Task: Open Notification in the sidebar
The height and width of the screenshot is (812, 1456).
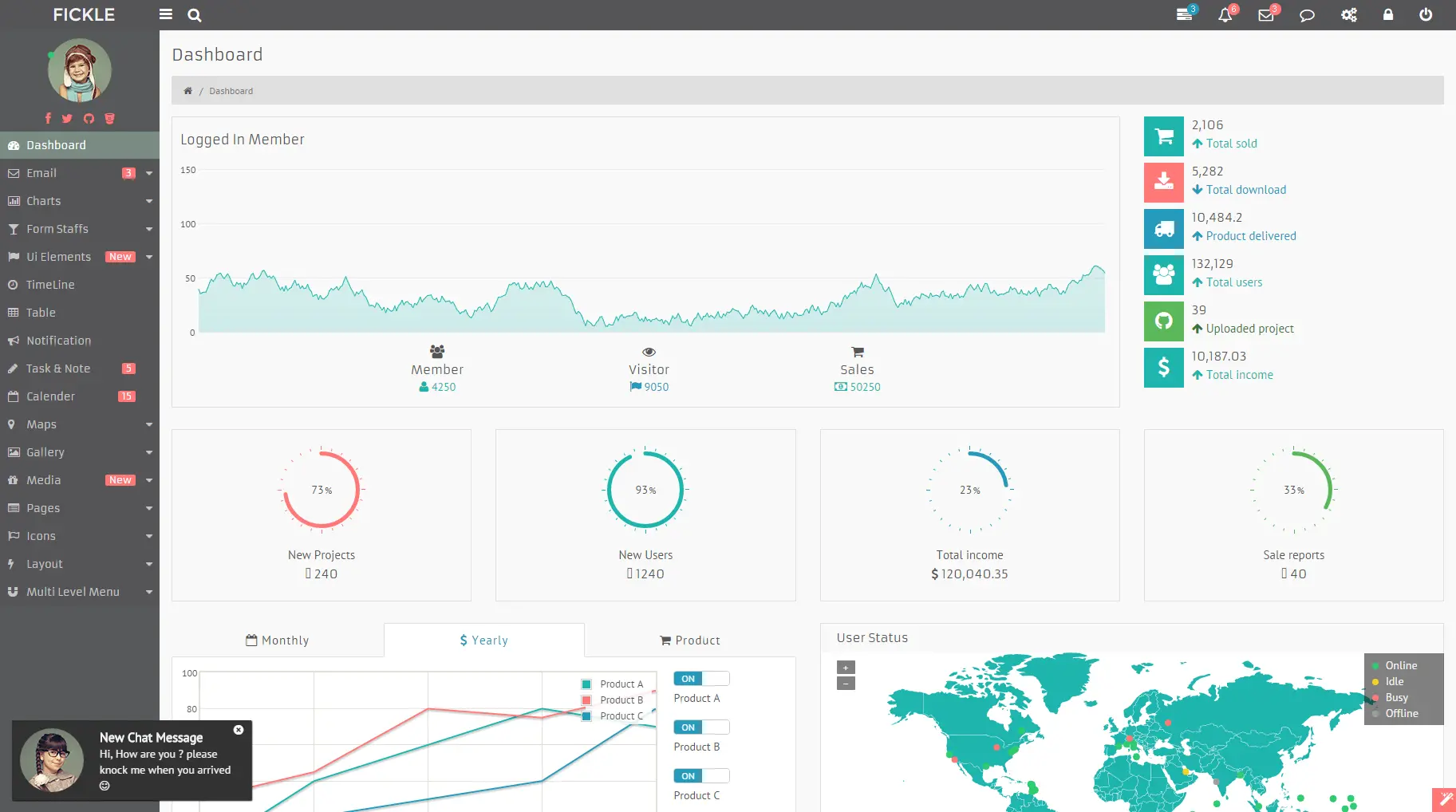Action: [x=80, y=341]
